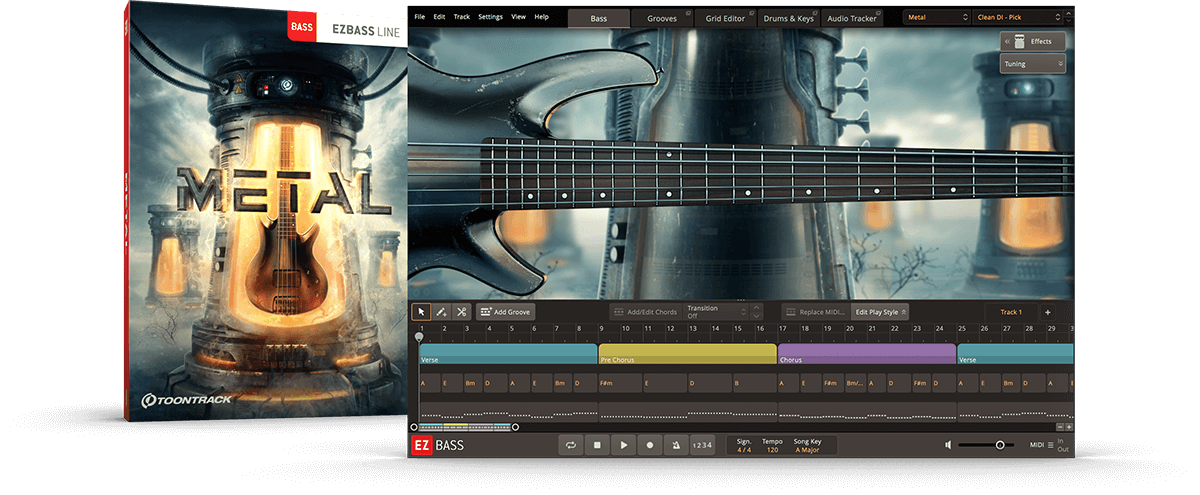This screenshot has height=495, width=1200.
Task: Switch to the Grid Editor tab
Action: [x=725, y=18]
